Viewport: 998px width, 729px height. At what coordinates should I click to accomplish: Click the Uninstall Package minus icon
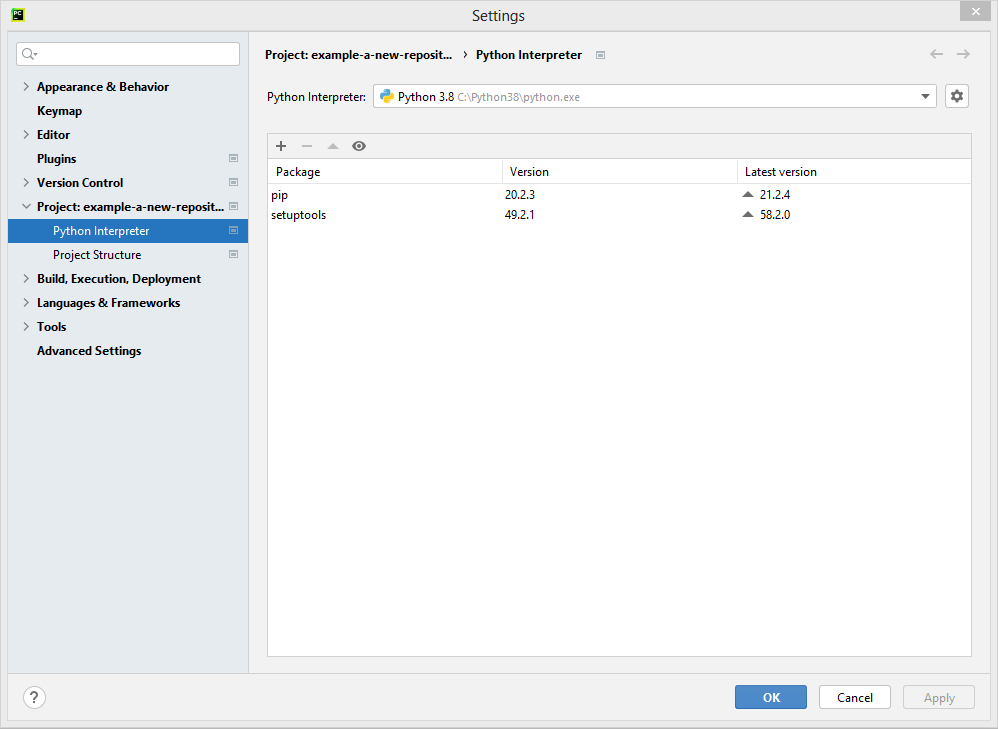307,146
